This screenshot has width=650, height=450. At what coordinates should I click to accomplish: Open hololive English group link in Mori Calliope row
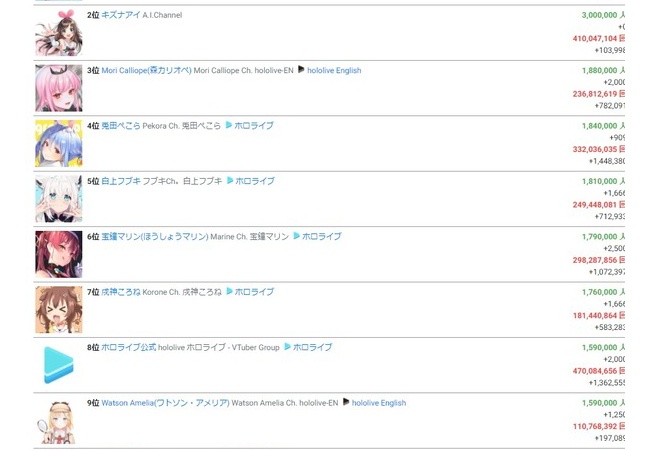[334, 70]
